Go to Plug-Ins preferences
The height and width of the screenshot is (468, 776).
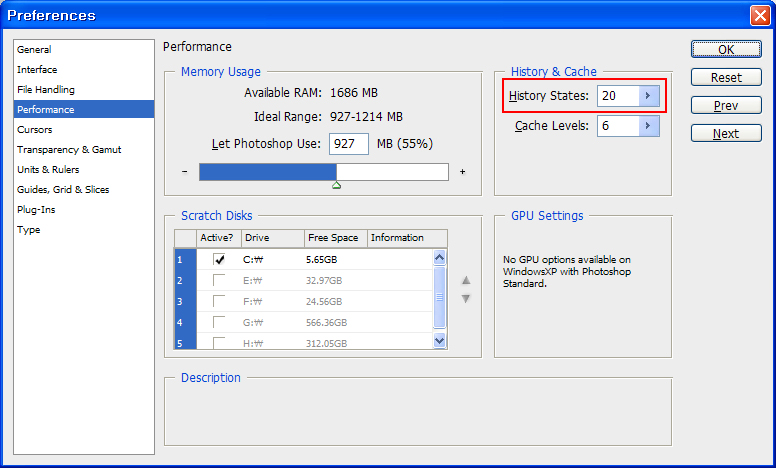pyautogui.click(x=36, y=209)
